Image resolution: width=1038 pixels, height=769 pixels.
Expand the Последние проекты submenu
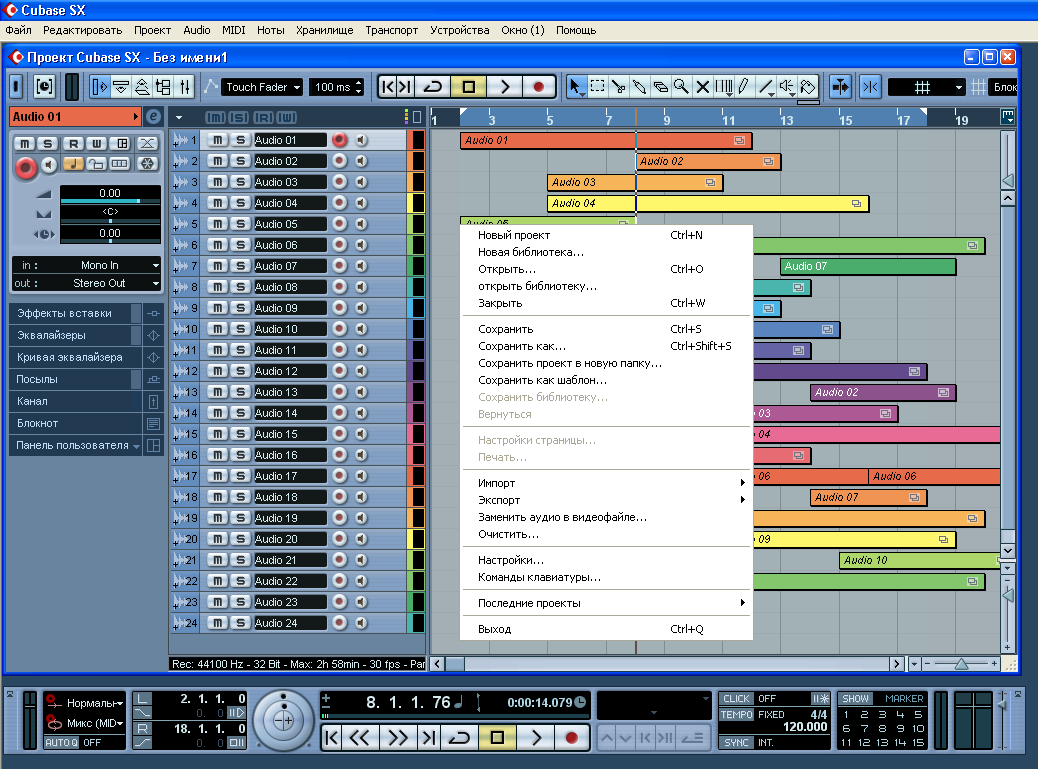point(606,603)
